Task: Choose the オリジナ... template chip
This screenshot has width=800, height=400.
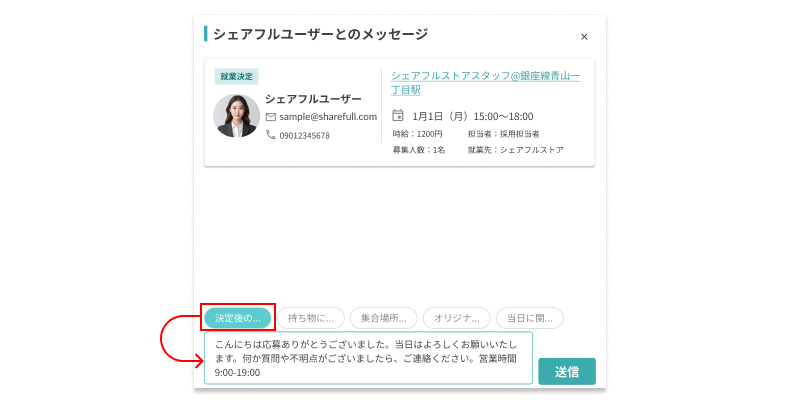Action: click(456, 318)
